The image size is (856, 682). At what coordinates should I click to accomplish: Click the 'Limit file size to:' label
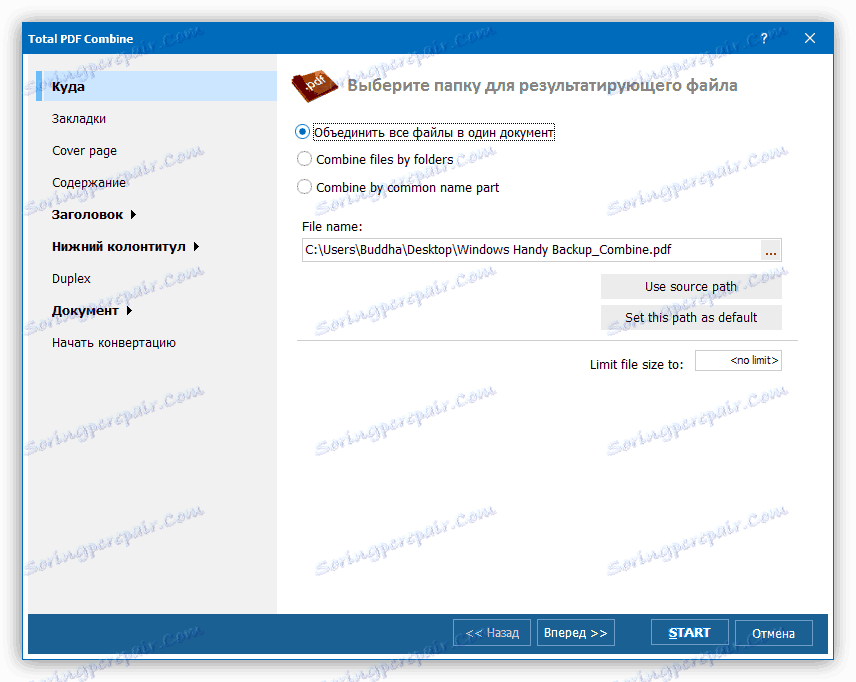[637, 365]
